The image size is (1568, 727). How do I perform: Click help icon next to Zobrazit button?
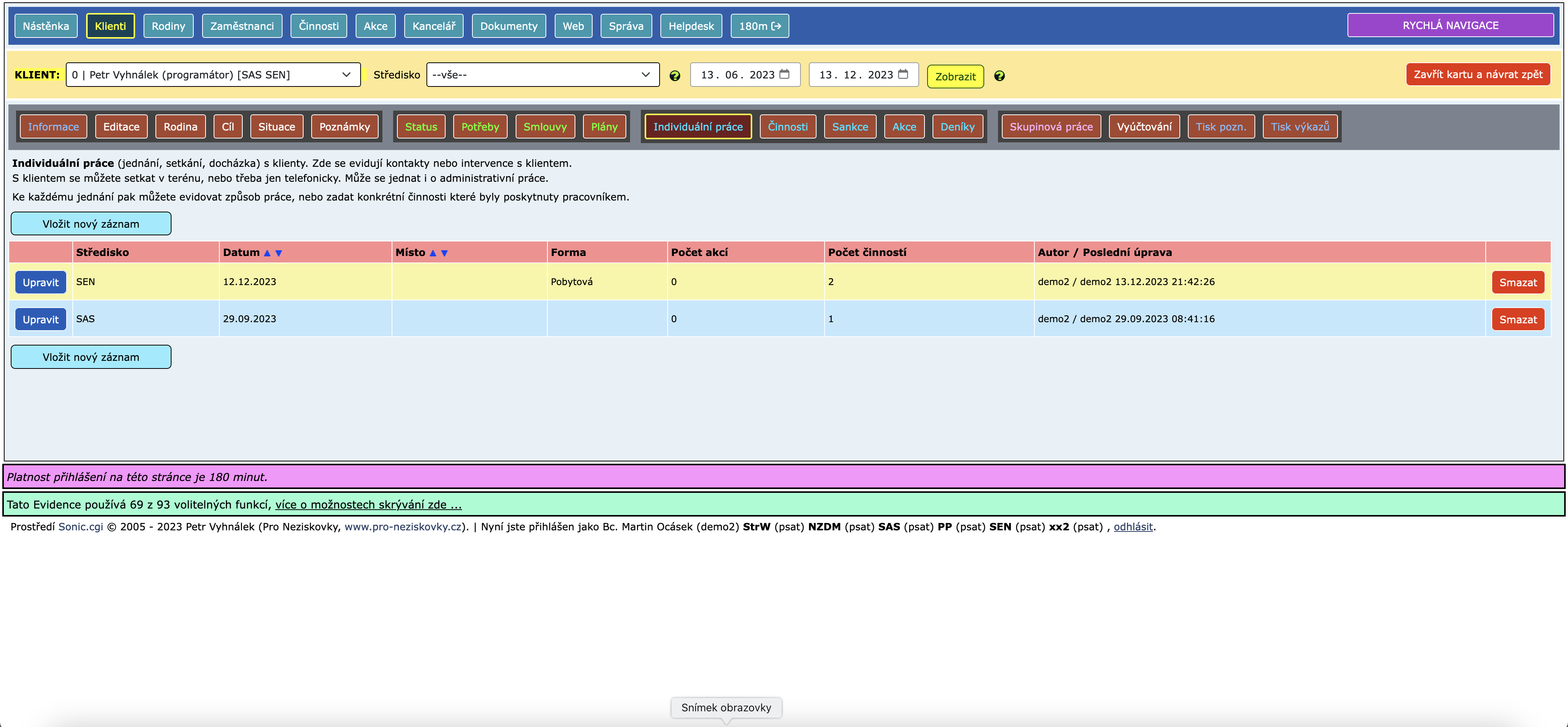[999, 76]
